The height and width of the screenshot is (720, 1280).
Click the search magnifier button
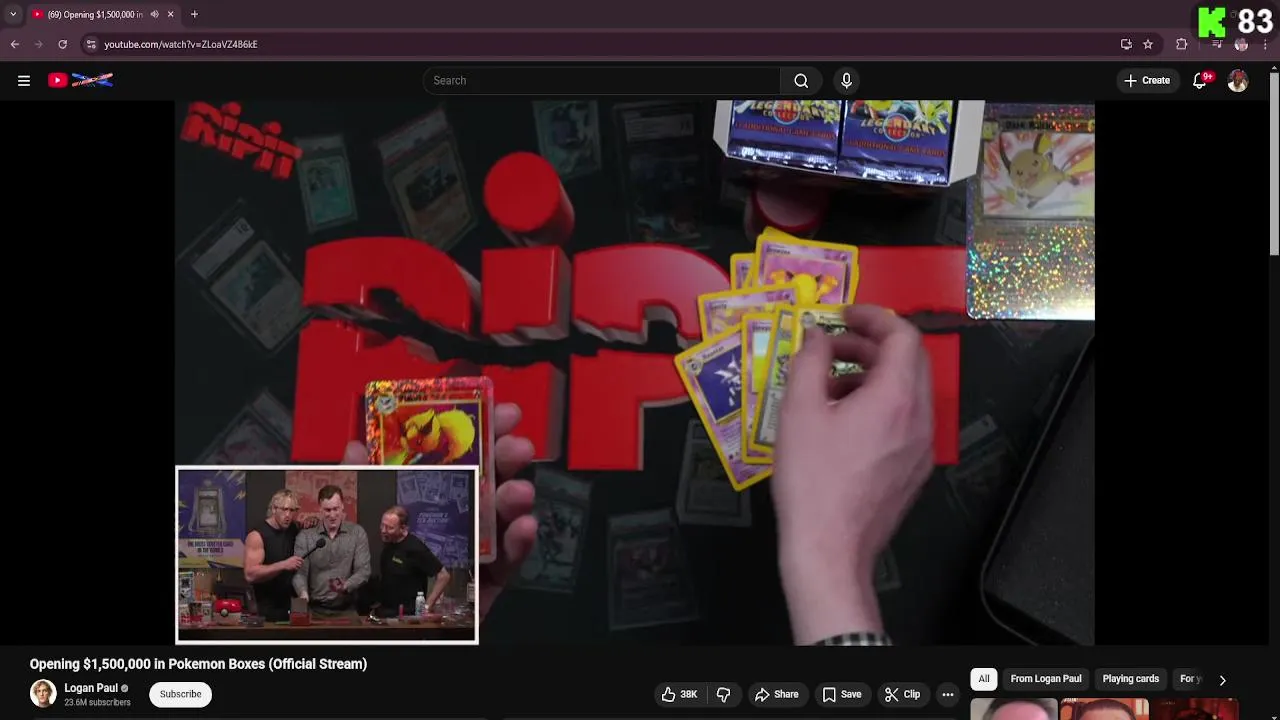click(801, 80)
